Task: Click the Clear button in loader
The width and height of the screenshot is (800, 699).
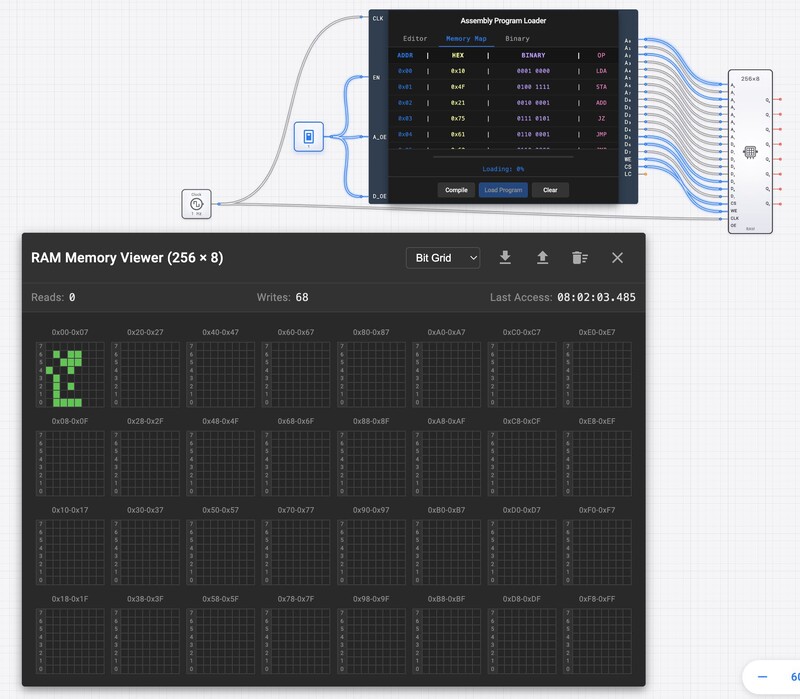Action: (550, 190)
